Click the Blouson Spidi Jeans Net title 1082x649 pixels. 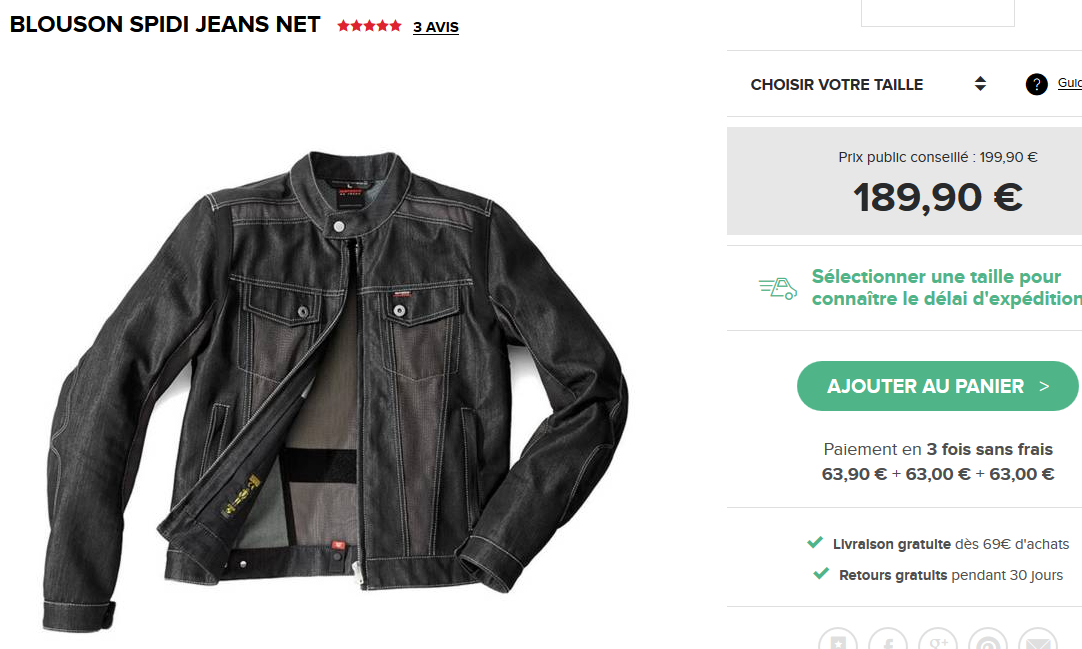(165, 24)
